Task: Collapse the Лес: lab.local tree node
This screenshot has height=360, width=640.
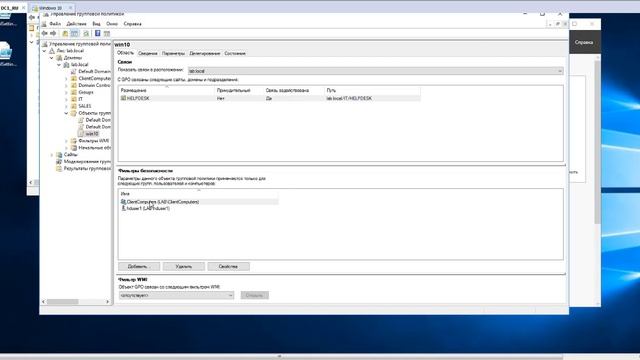Action: coord(44,51)
